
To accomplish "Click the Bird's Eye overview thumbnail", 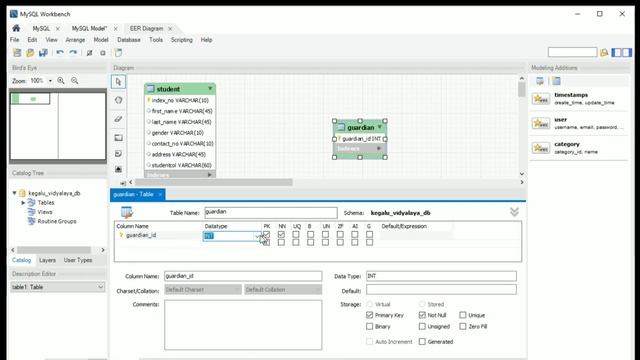I will coord(58,126).
